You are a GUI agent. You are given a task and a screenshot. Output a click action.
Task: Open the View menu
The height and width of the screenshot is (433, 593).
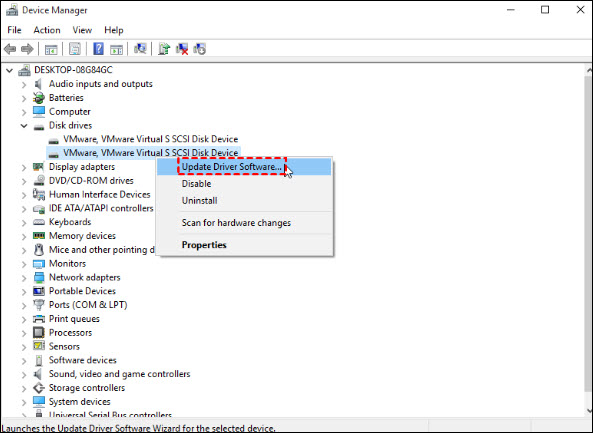point(82,30)
